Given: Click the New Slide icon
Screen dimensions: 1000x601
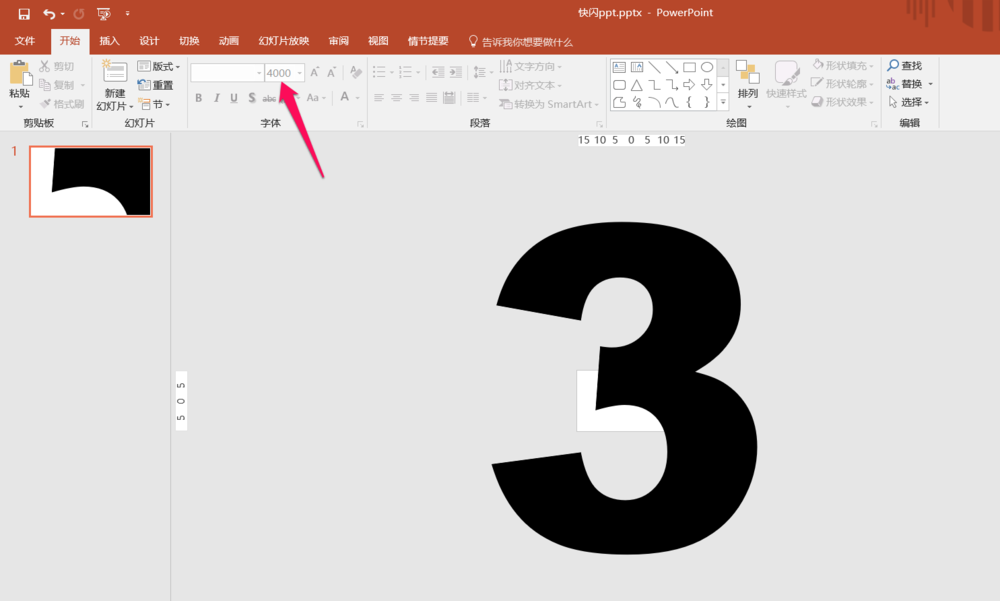Looking at the screenshot, I should pos(115,71).
